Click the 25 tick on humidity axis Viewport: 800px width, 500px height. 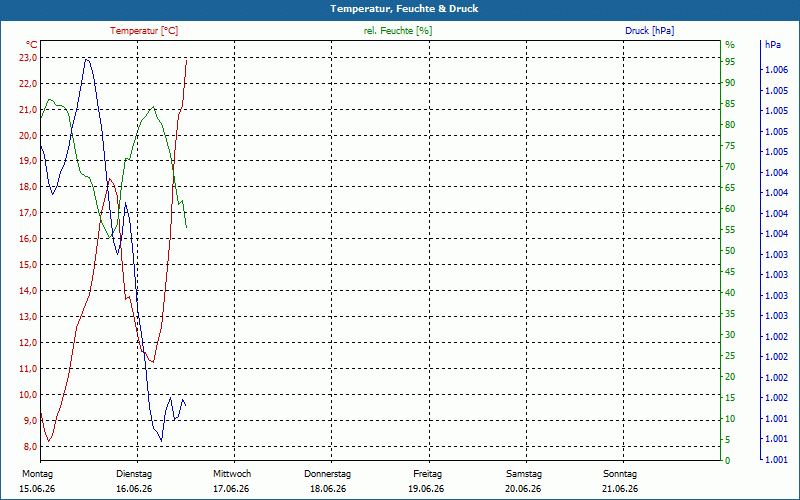(730, 356)
